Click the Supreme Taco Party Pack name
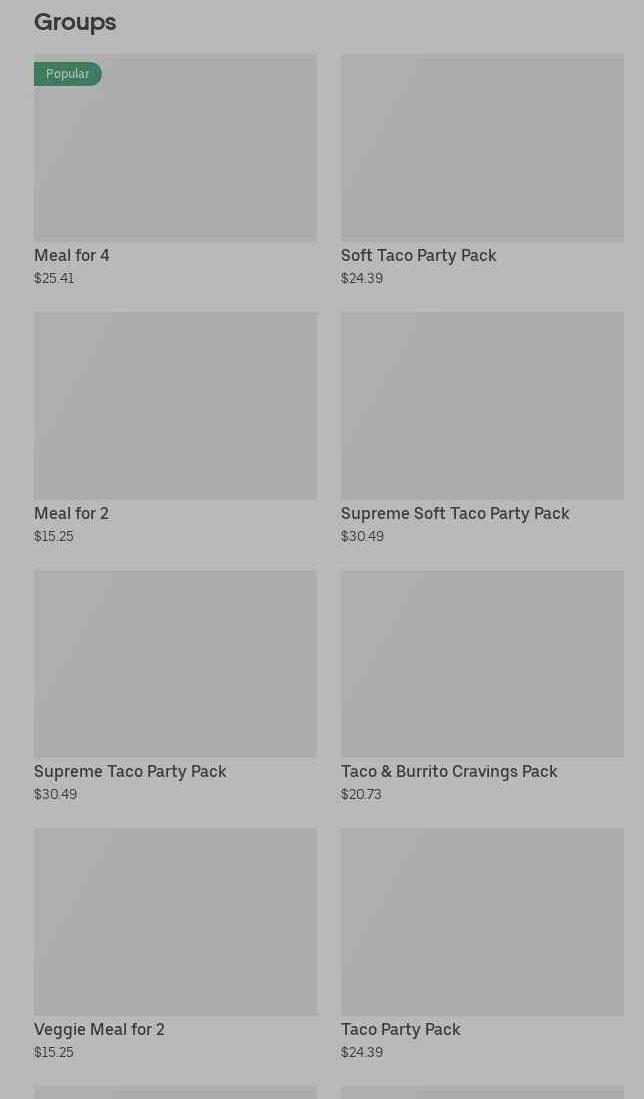This screenshot has height=1099, width=644. pos(130,772)
